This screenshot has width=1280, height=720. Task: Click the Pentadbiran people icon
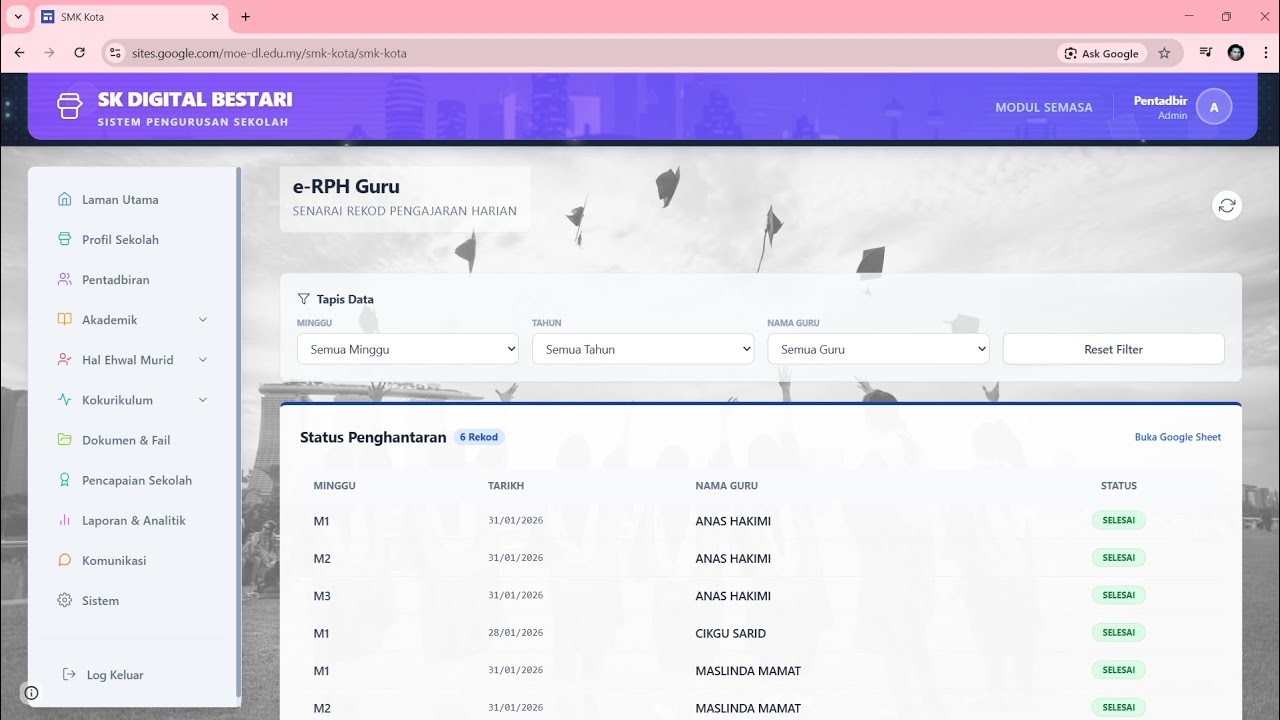65,279
